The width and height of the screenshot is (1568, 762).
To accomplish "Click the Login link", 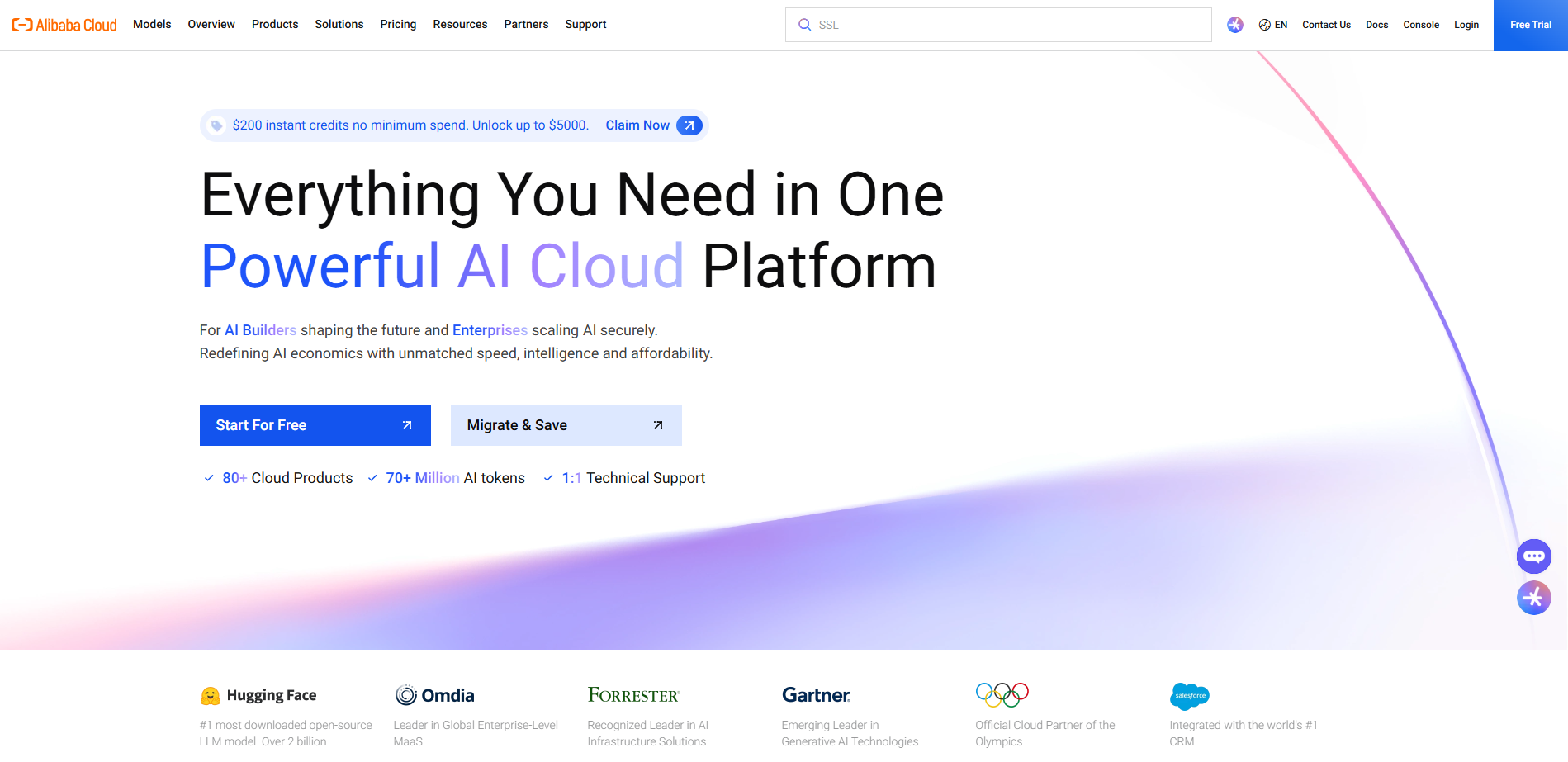I will tap(1466, 25).
